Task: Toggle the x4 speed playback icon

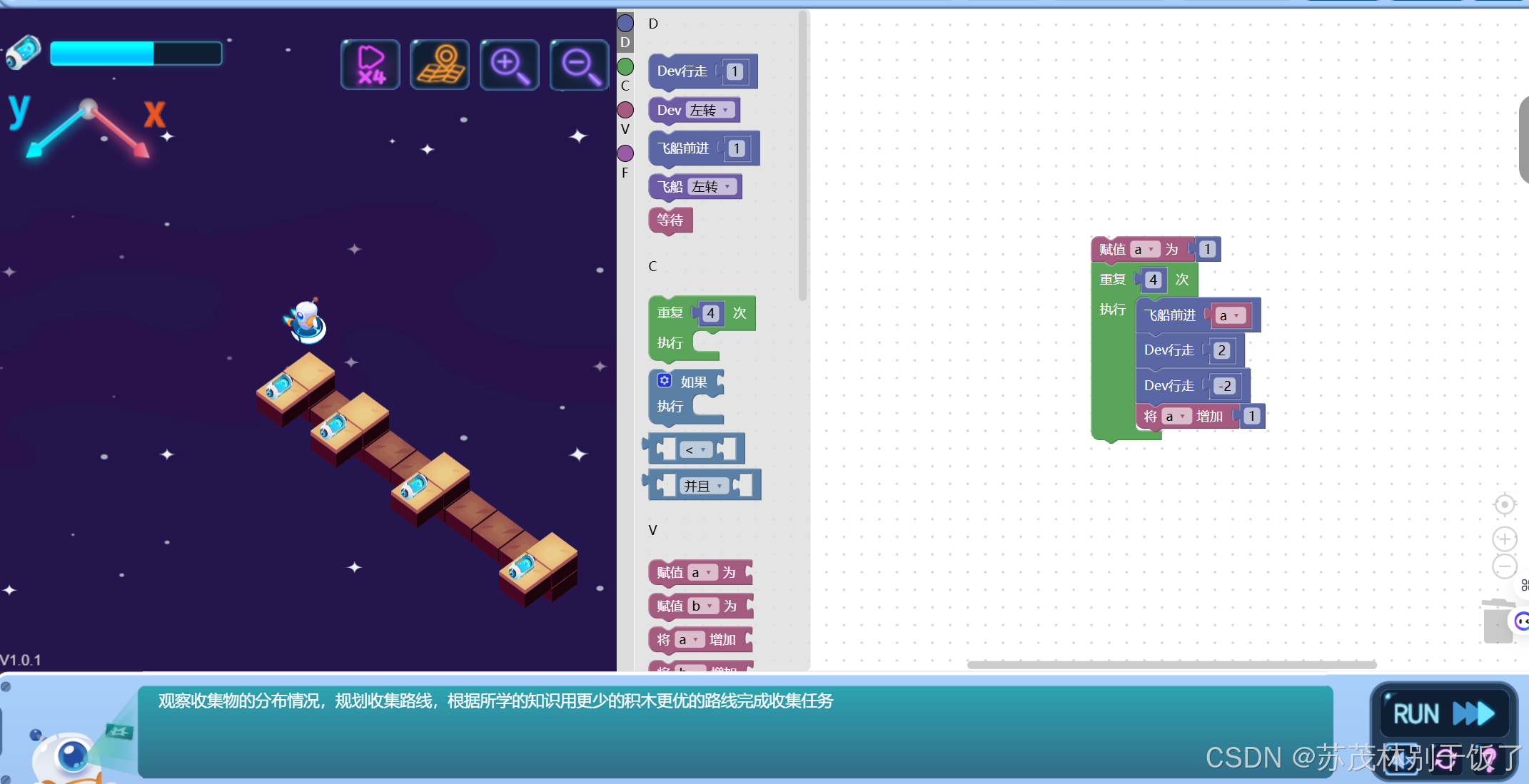Action: point(370,65)
